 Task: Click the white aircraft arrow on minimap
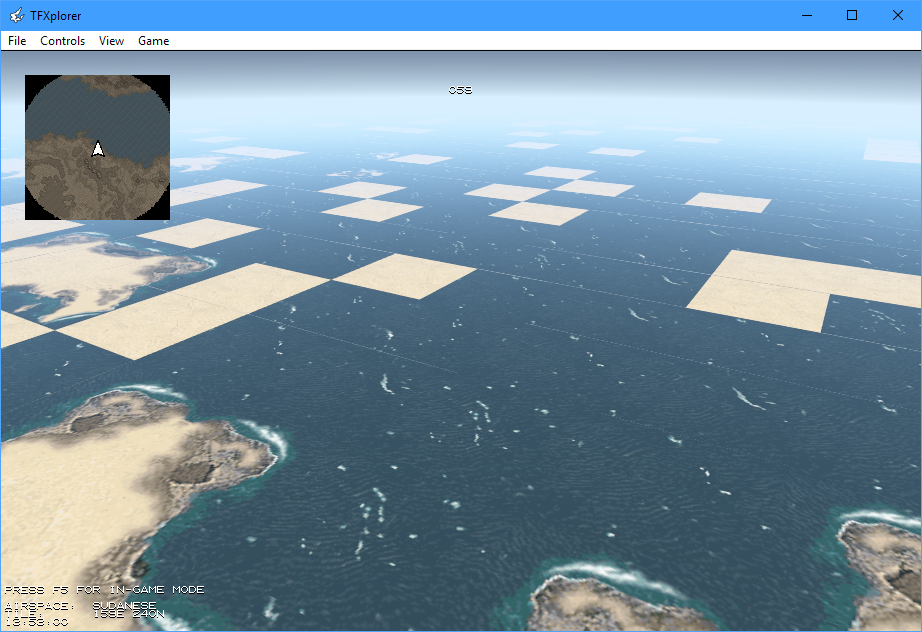[x=98, y=149]
